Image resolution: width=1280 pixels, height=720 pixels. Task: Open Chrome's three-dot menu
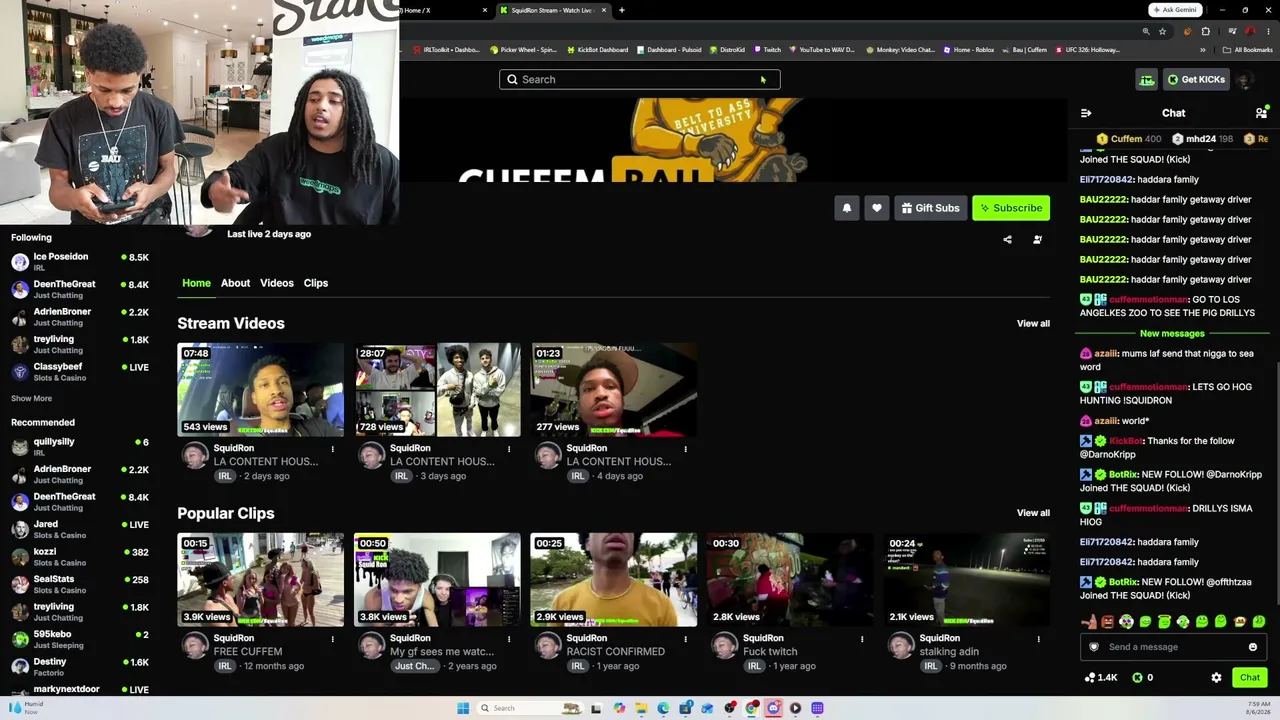(x=1267, y=32)
